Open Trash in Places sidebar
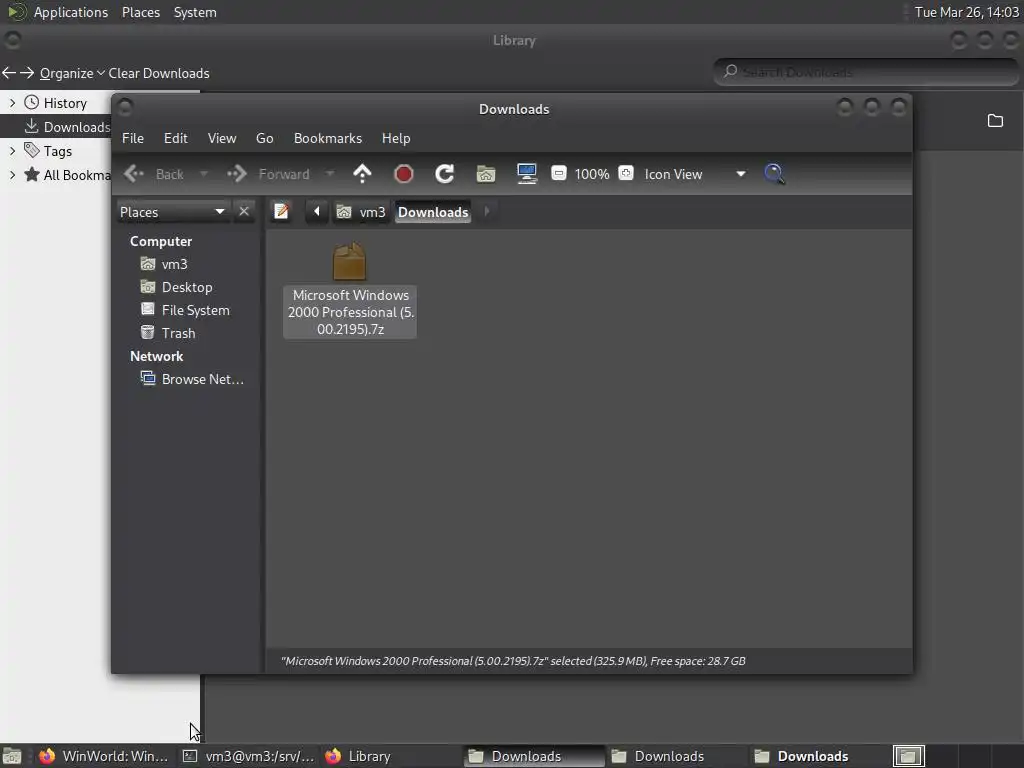Image resolution: width=1024 pixels, height=768 pixels. (x=168, y=333)
